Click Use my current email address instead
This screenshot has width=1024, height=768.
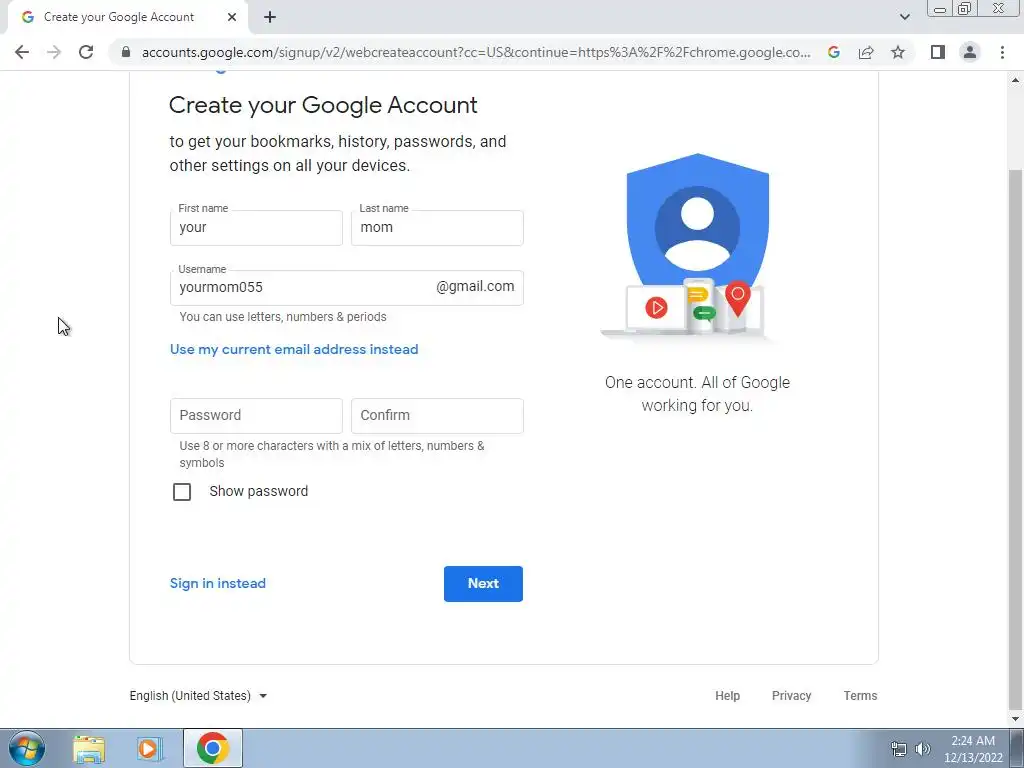point(294,349)
